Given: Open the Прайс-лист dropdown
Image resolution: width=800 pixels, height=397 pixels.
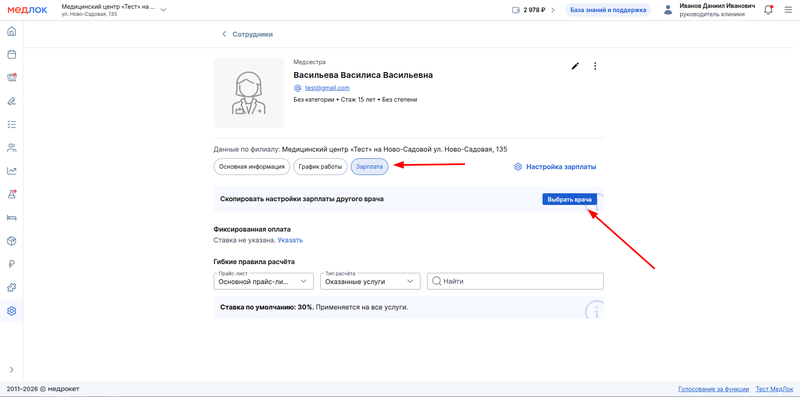Looking at the screenshot, I should [x=264, y=281].
